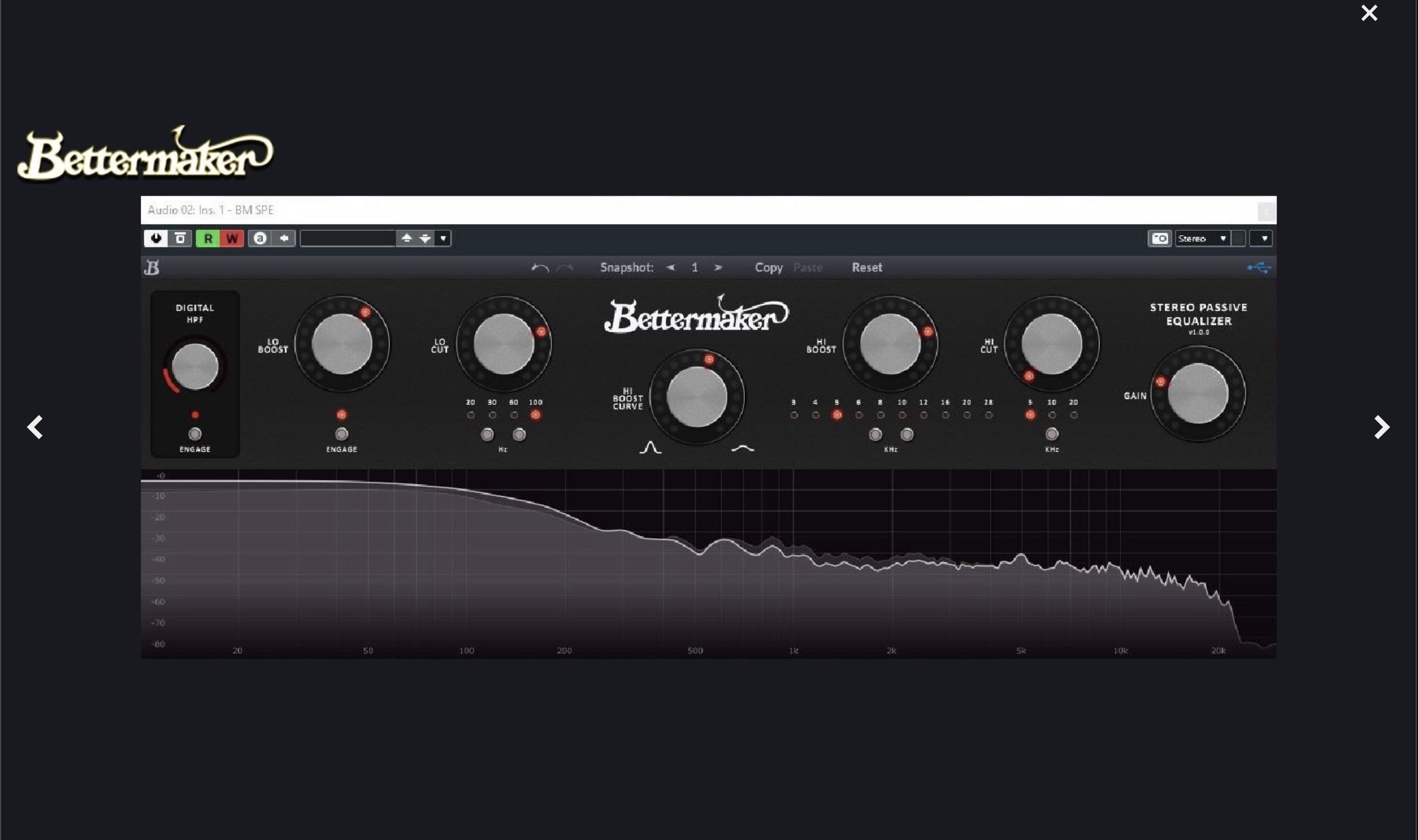Select the 20 Hz low frequency LED
Image resolution: width=1418 pixels, height=840 pixels.
[471, 415]
